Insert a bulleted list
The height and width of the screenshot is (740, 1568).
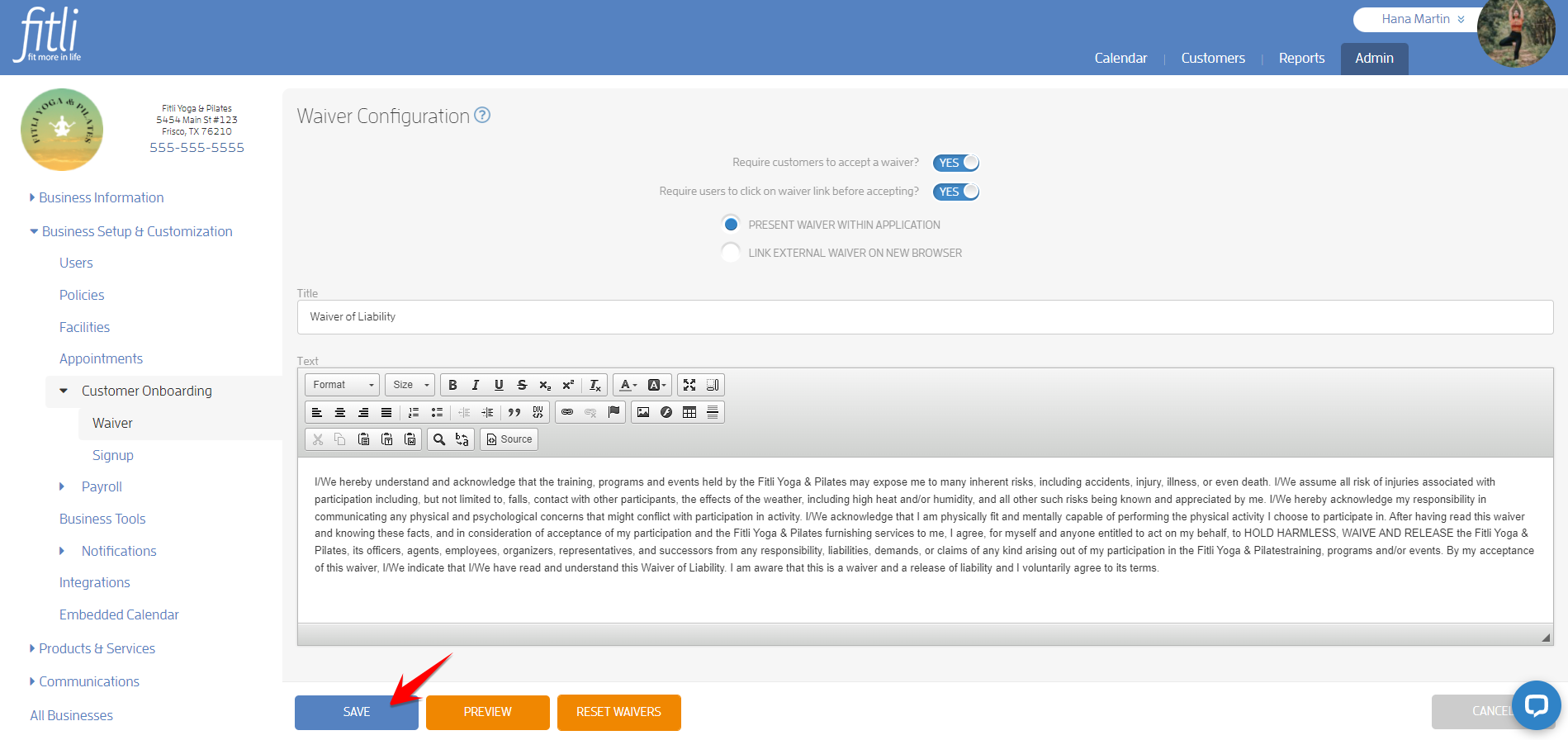point(437,412)
